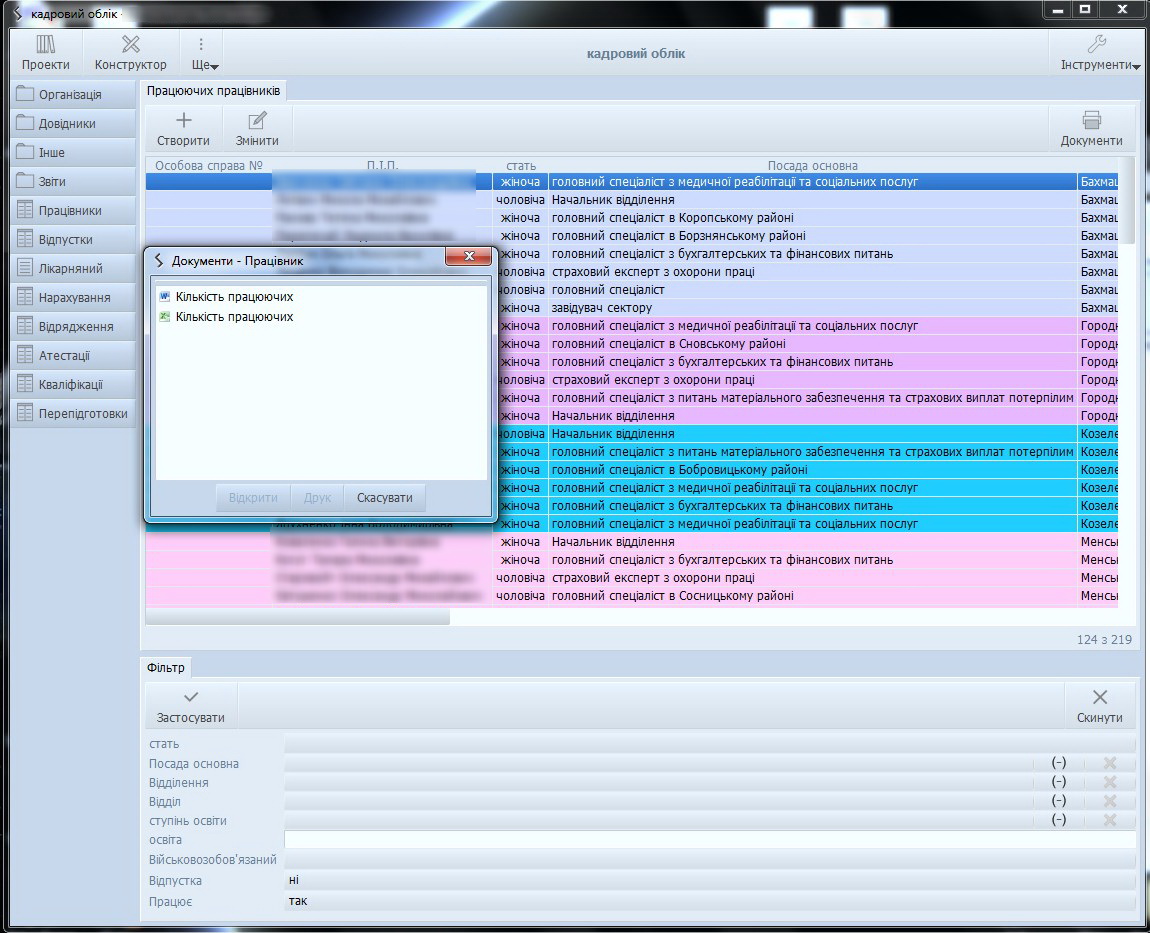Switch to Працюючих працівників tab
The image size is (1150, 933).
click(213, 91)
